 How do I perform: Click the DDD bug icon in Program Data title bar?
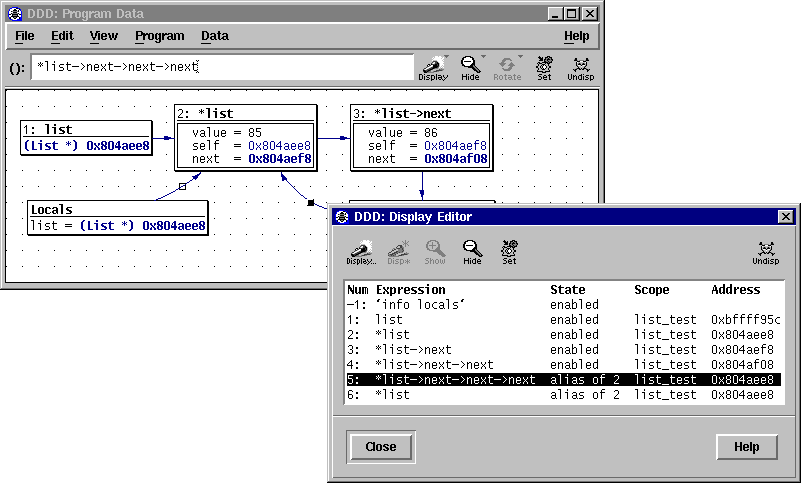click(x=15, y=13)
